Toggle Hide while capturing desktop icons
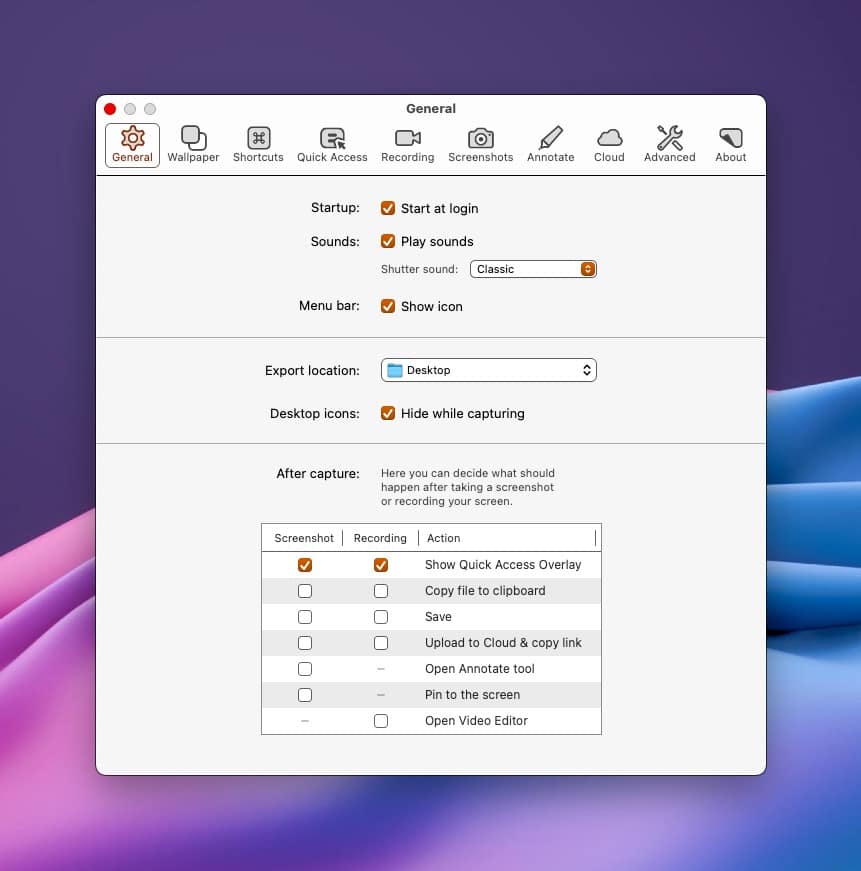Viewport: 861px width, 871px height. pyautogui.click(x=388, y=414)
